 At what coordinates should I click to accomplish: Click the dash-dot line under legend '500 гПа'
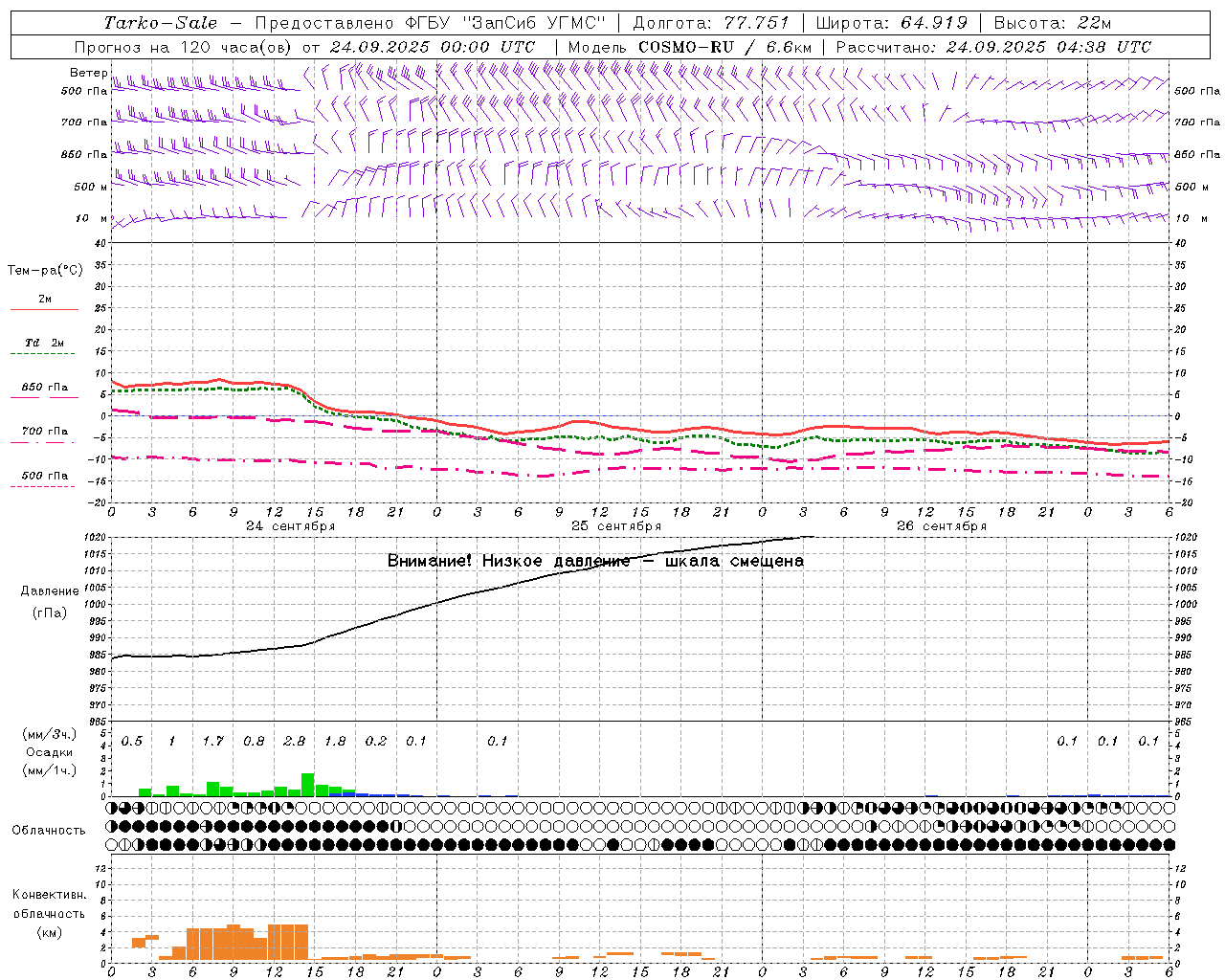click(x=43, y=486)
